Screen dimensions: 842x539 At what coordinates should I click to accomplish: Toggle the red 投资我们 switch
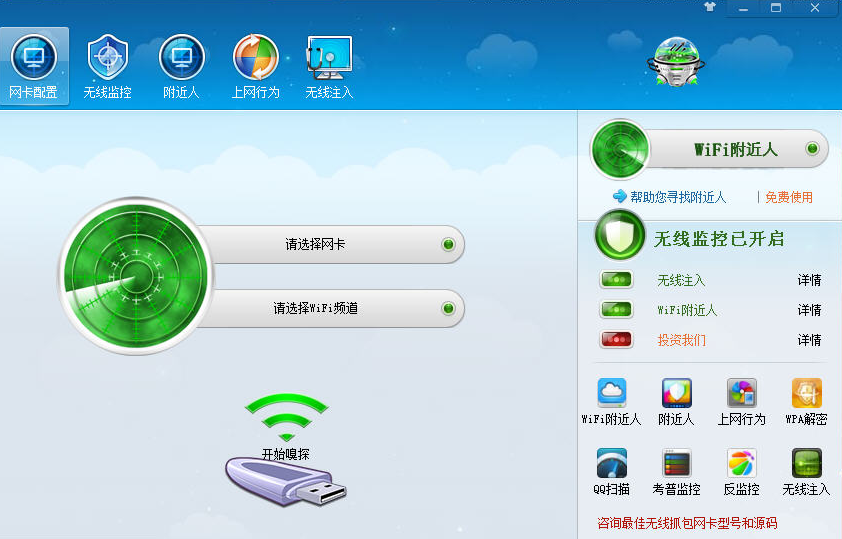(616, 340)
